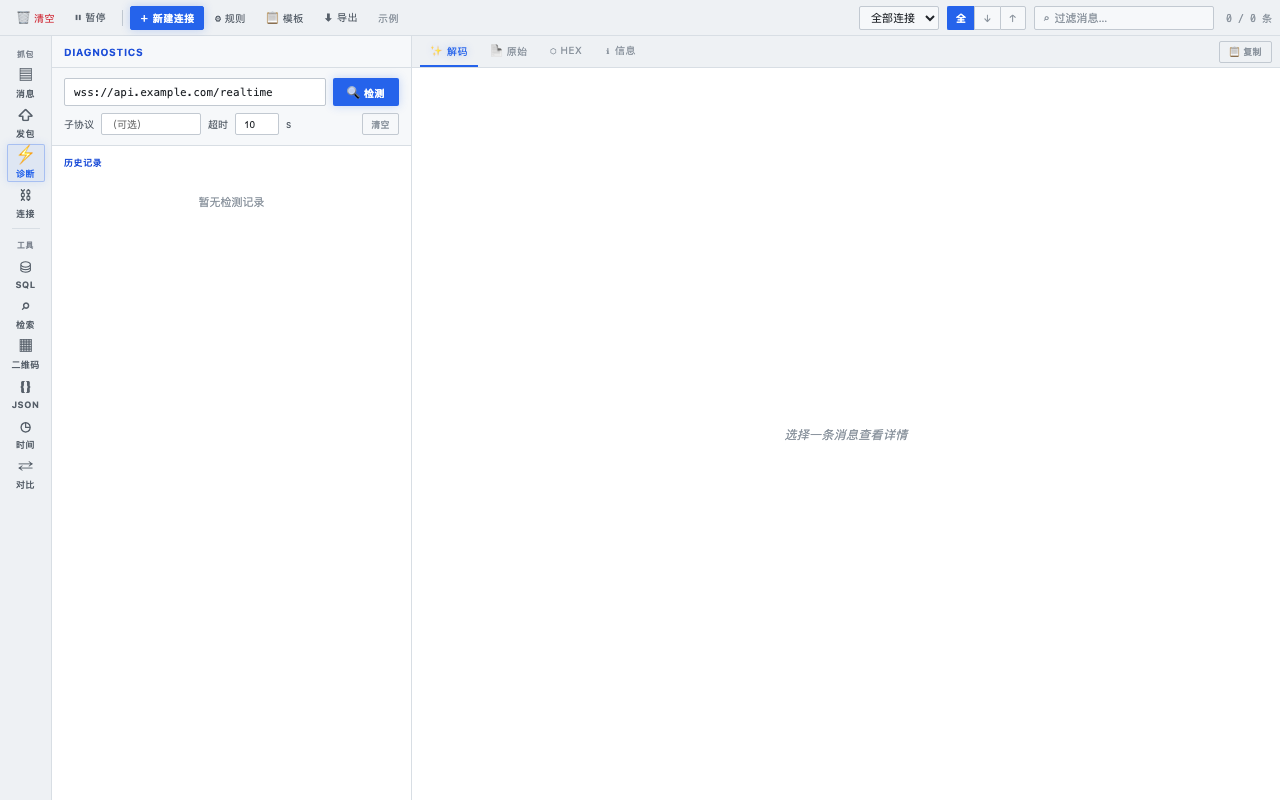Switch to the HEX tab
Viewport: 1280px width, 800px height.
pos(566,51)
